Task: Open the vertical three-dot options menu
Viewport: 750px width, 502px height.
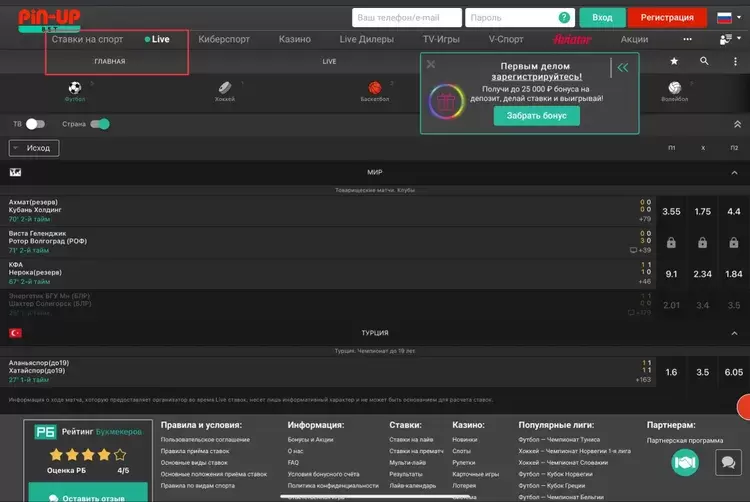Action: [735, 61]
